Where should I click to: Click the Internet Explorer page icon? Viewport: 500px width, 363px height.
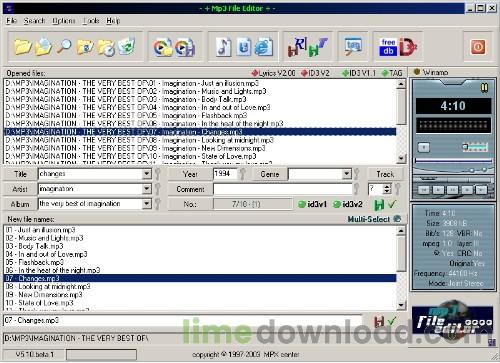[264, 47]
